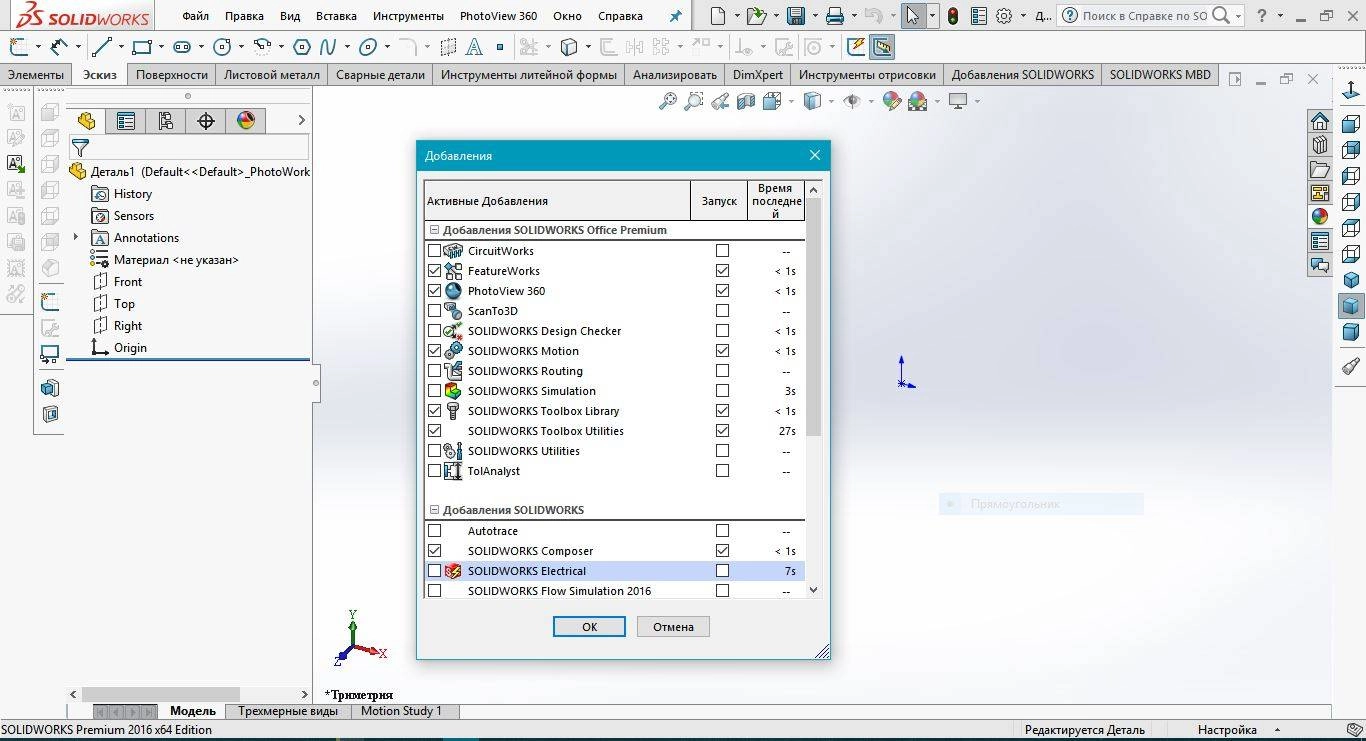This screenshot has width=1366, height=741.
Task: Toggle SOLIDWORKS Motion start-up checkbox
Action: (x=722, y=351)
